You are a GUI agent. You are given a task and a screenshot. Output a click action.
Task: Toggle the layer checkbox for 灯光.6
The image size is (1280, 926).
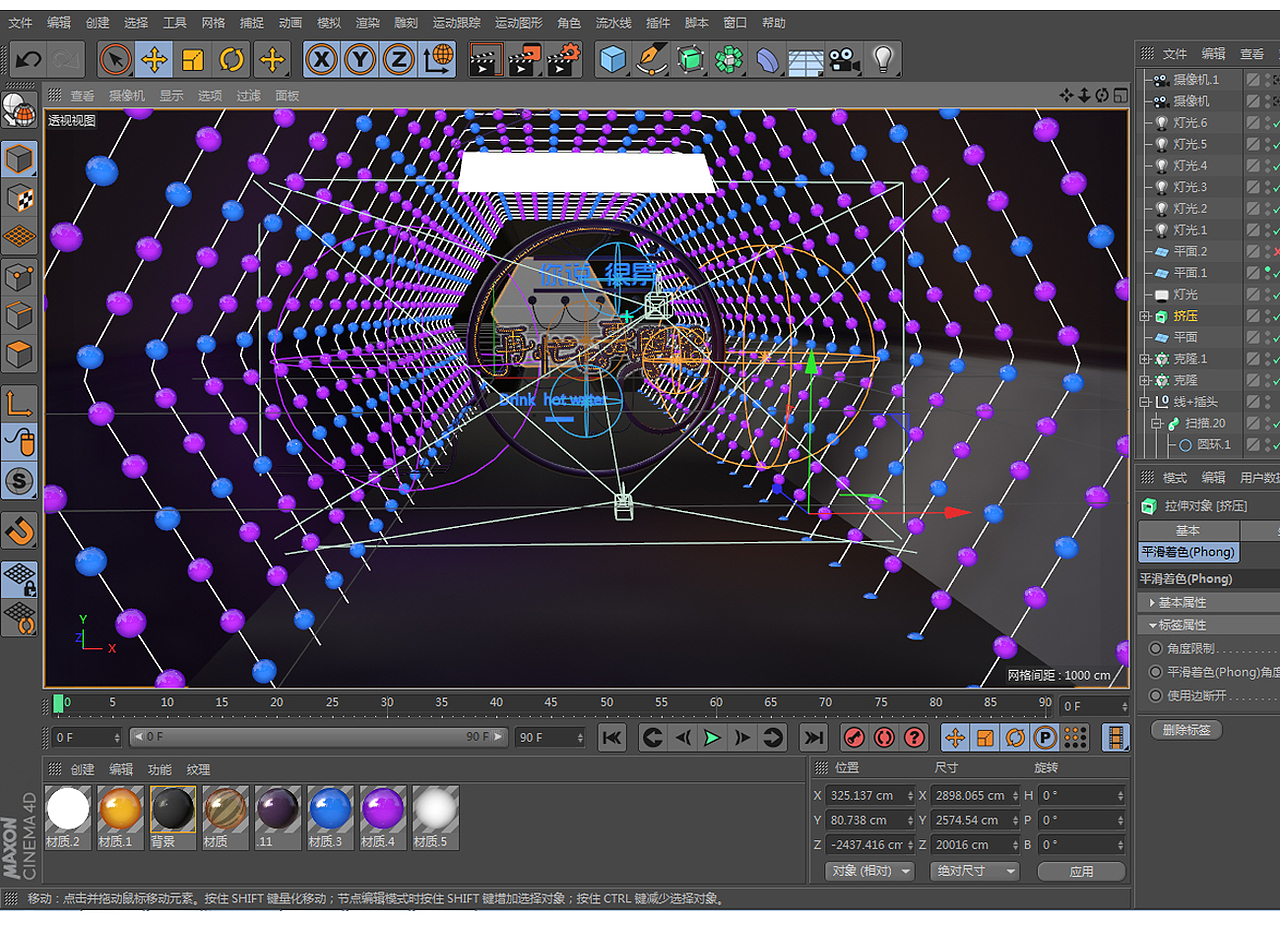(1253, 123)
